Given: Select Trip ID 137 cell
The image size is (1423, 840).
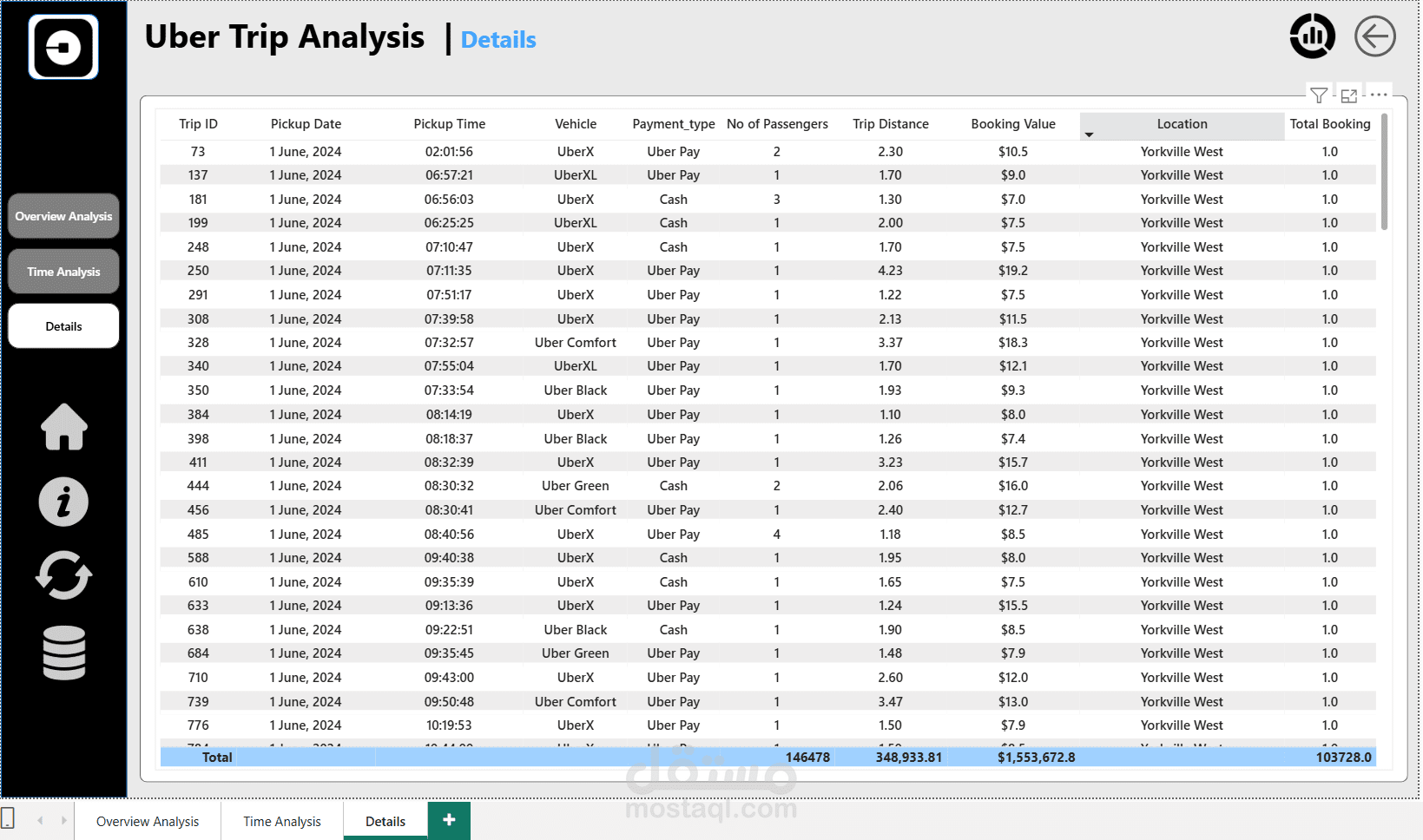Looking at the screenshot, I should [198, 175].
